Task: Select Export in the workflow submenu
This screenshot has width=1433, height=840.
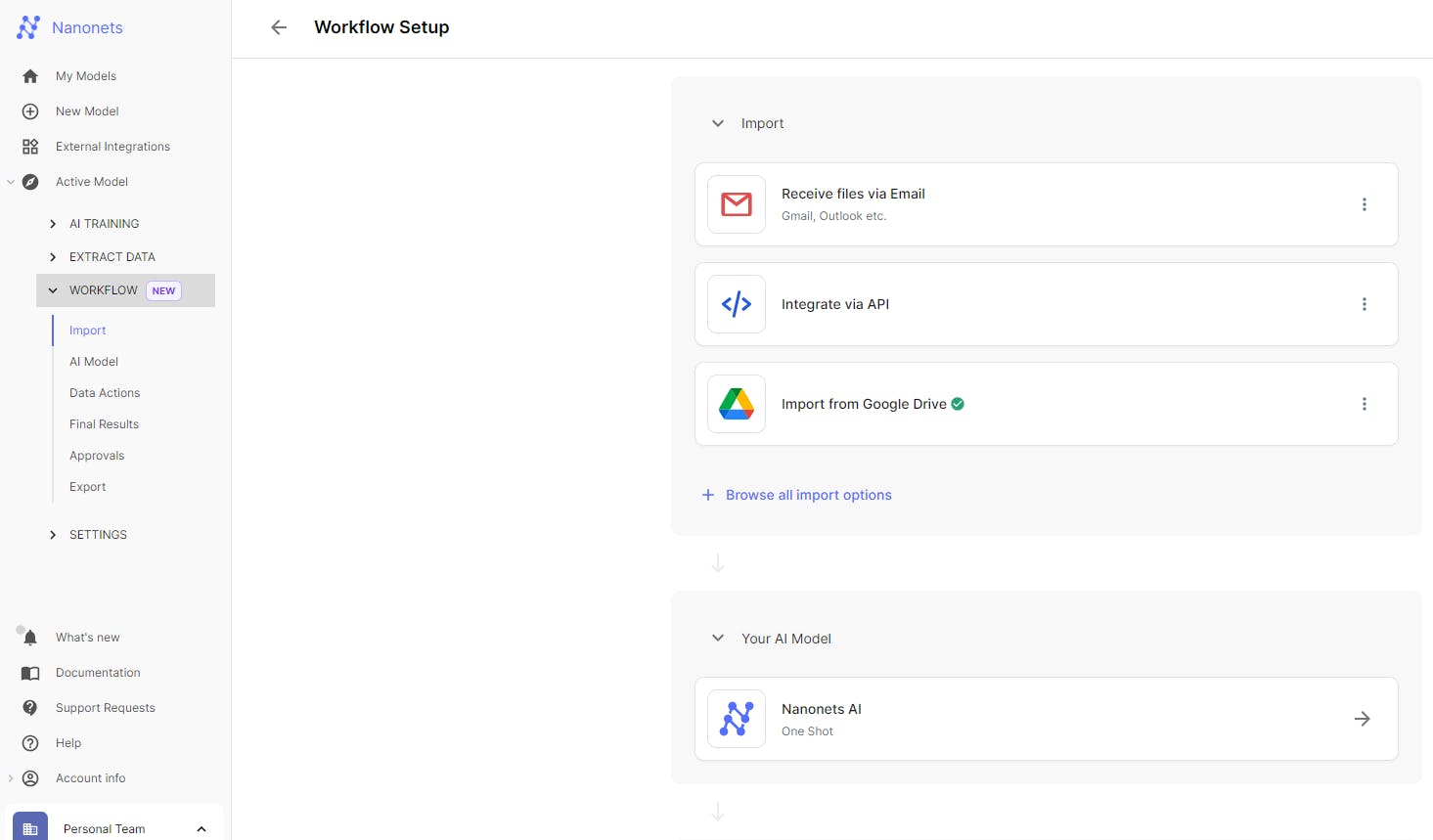Action: 88,487
